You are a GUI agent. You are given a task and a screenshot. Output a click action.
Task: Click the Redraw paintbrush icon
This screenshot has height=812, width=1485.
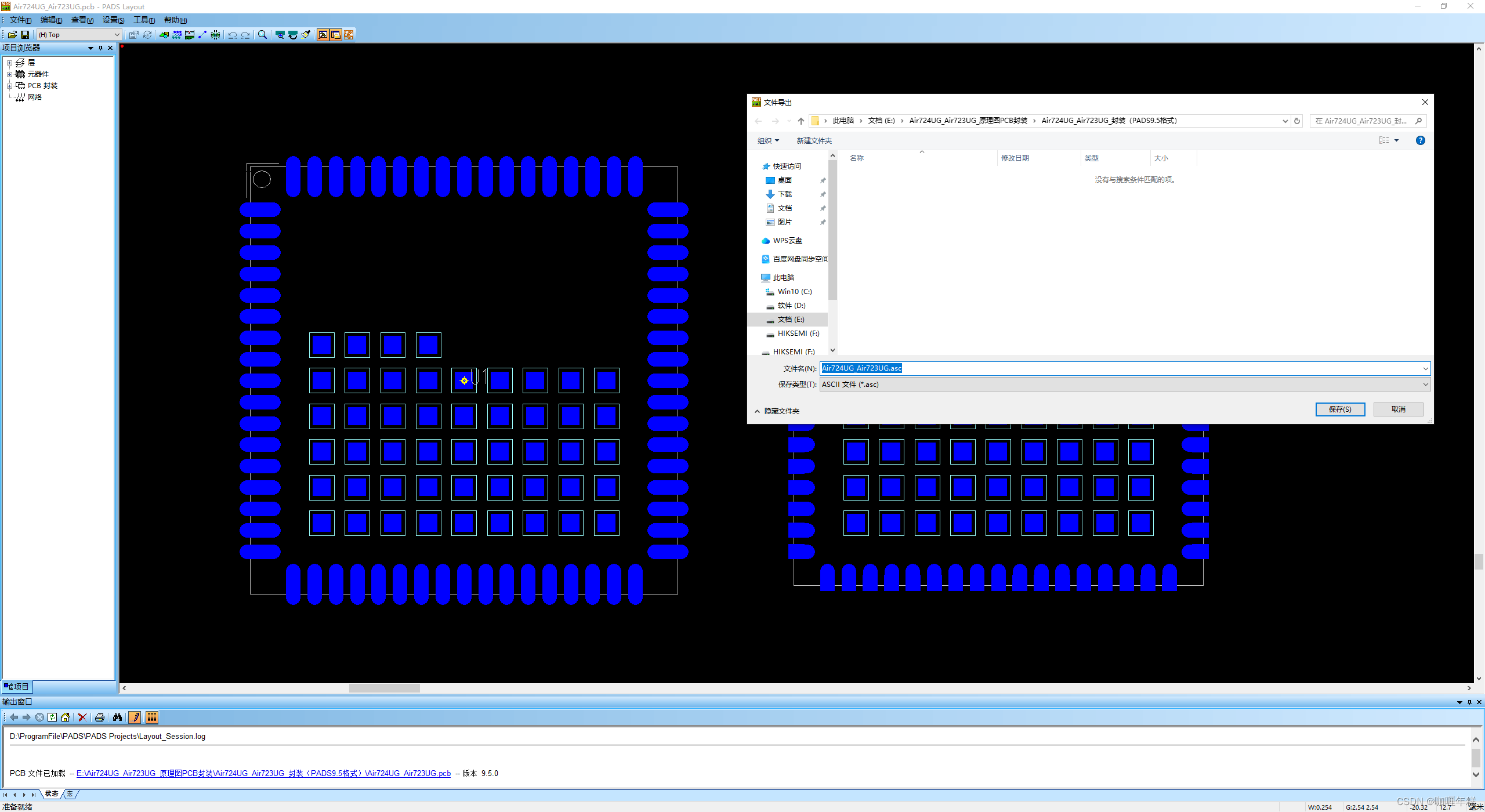point(306,35)
